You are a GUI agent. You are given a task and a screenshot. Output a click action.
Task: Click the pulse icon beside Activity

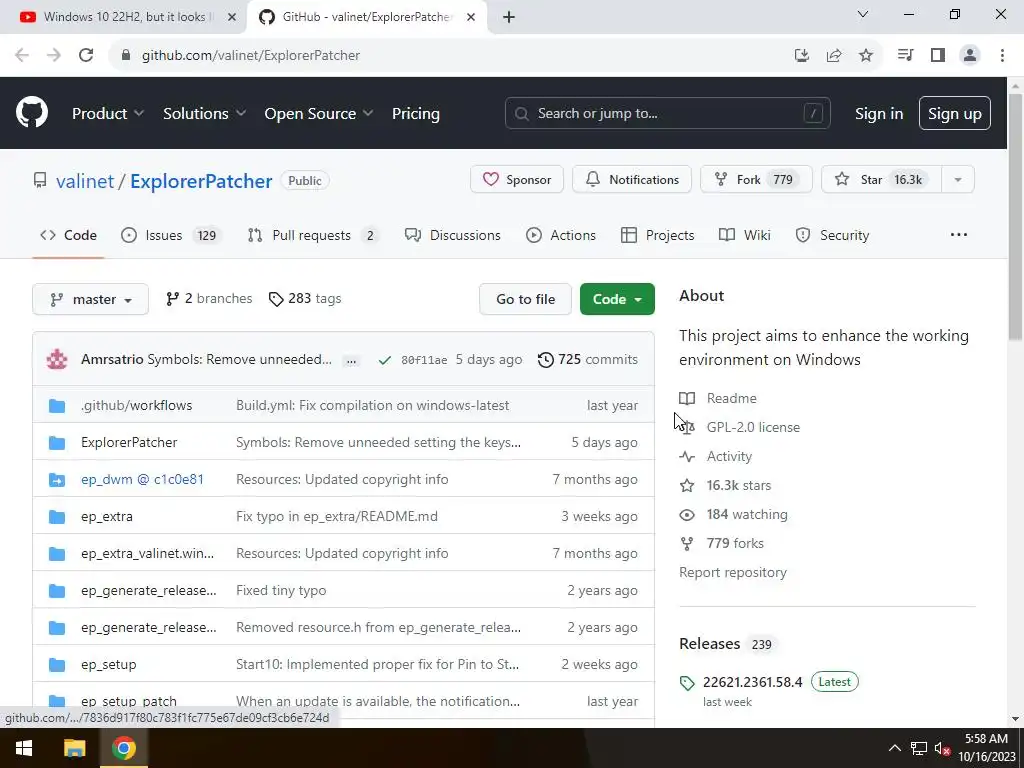point(687,456)
